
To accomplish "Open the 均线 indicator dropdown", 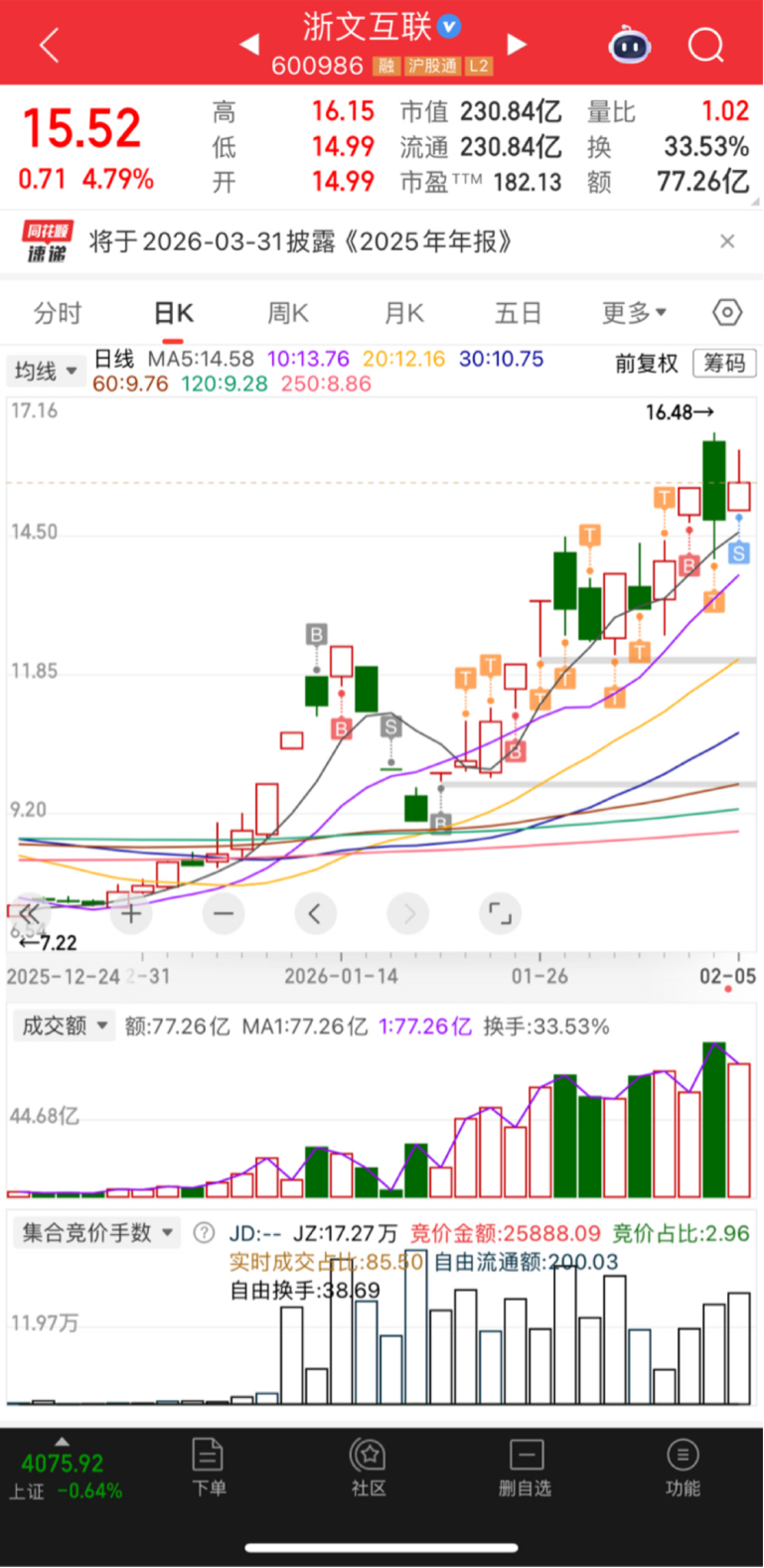I will click(x=45, y=371).
